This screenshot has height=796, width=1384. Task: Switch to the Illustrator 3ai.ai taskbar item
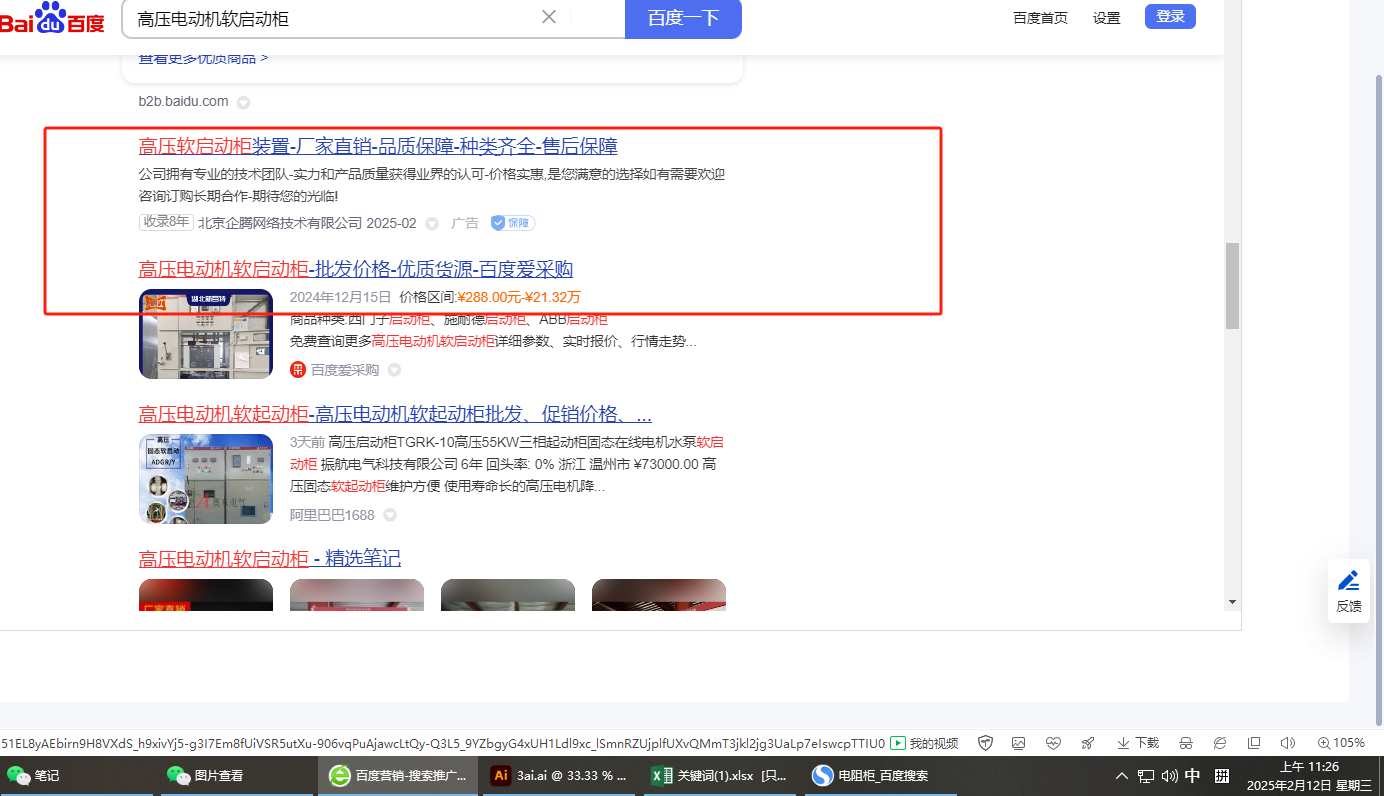[x=559, y=775]
